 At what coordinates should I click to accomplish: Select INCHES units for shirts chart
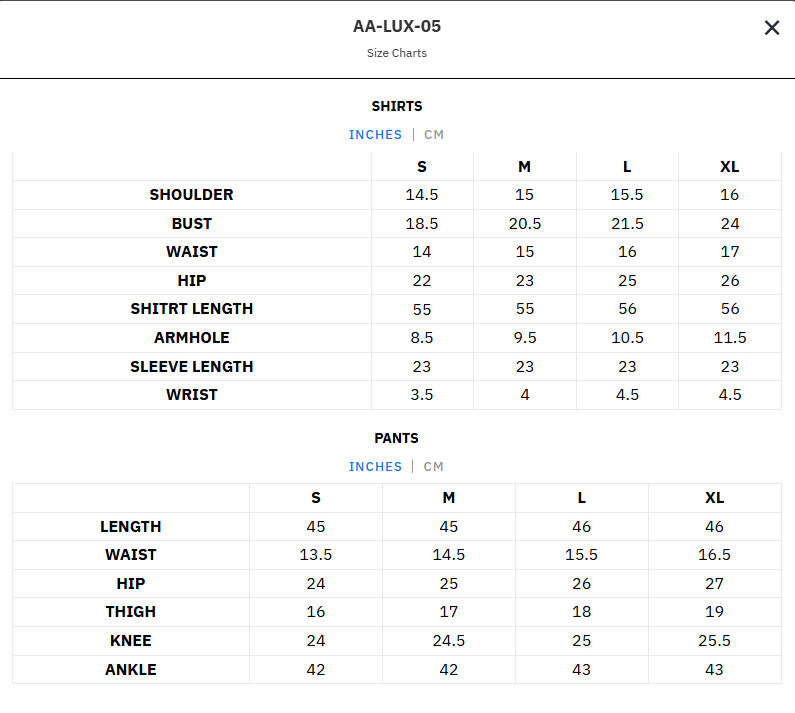[375, 135]
